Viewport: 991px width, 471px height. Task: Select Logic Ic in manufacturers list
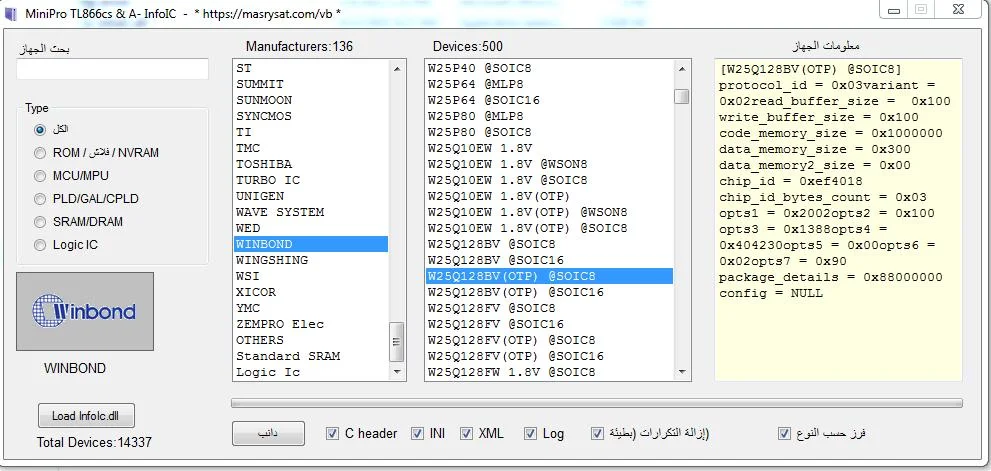pos(311,372)
